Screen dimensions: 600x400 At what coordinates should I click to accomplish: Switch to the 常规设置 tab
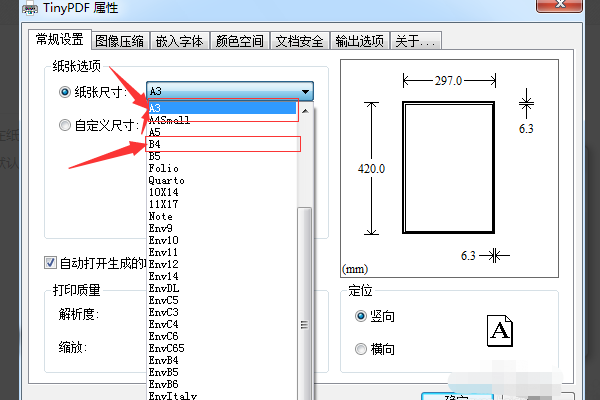click(x=60, y=39)
